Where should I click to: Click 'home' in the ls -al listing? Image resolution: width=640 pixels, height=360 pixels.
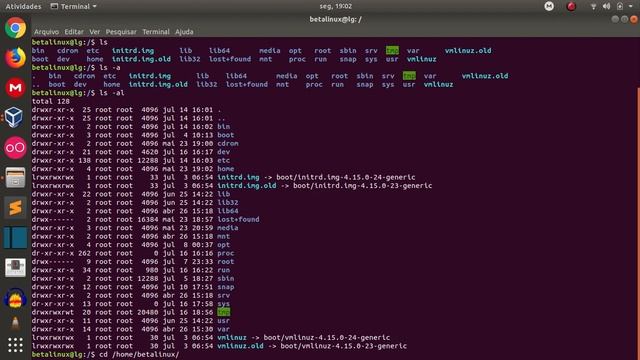tap(226, 169)
